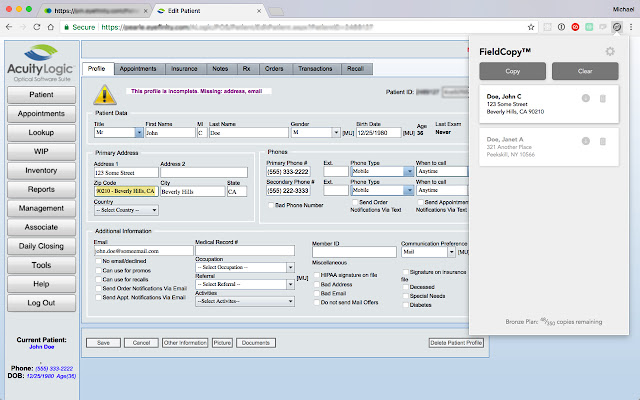Check Do not send Mail Offers

click(x=316, y=302)
